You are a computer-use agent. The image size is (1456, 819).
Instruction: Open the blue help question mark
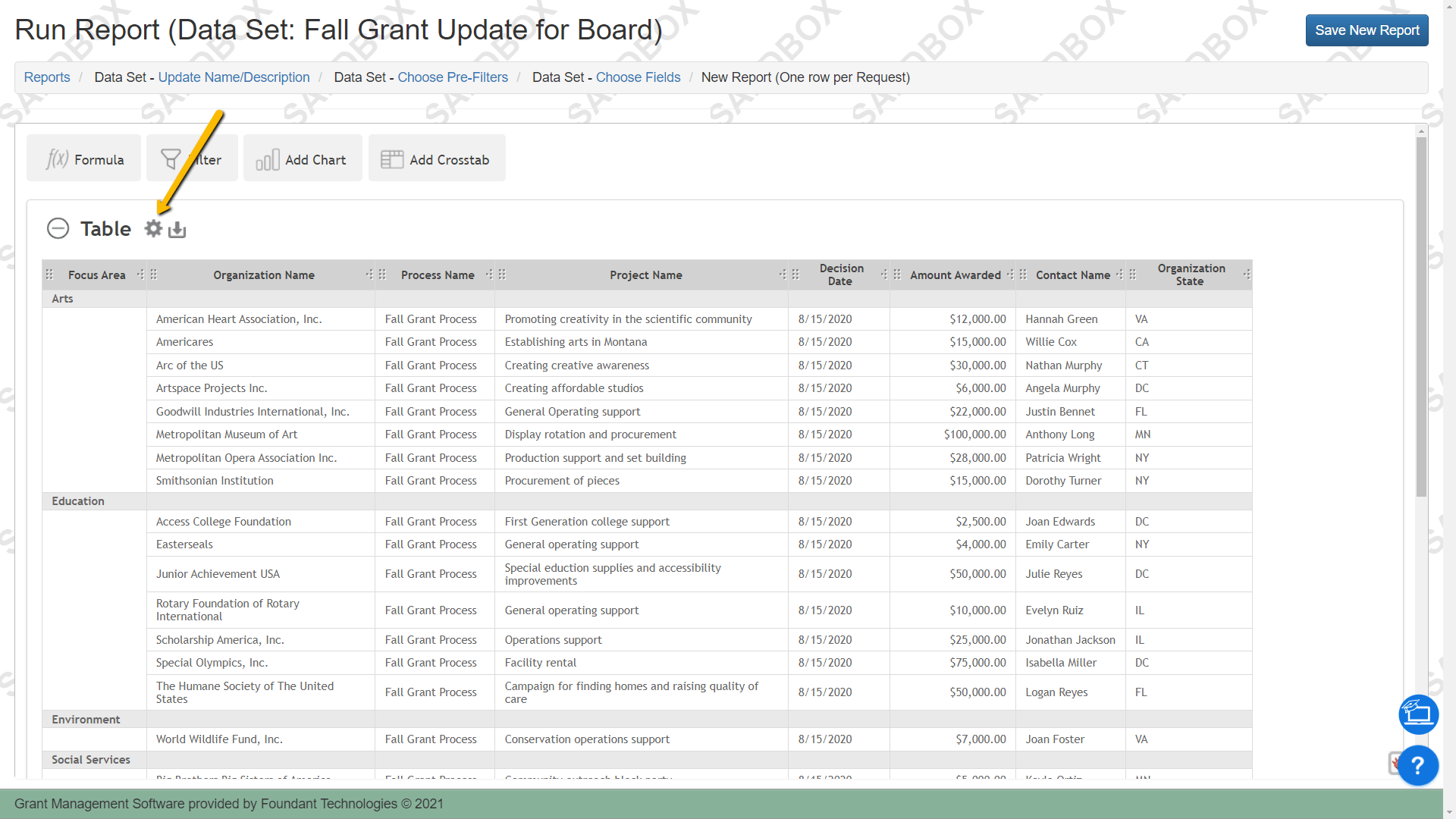(x=1417, y=765)
